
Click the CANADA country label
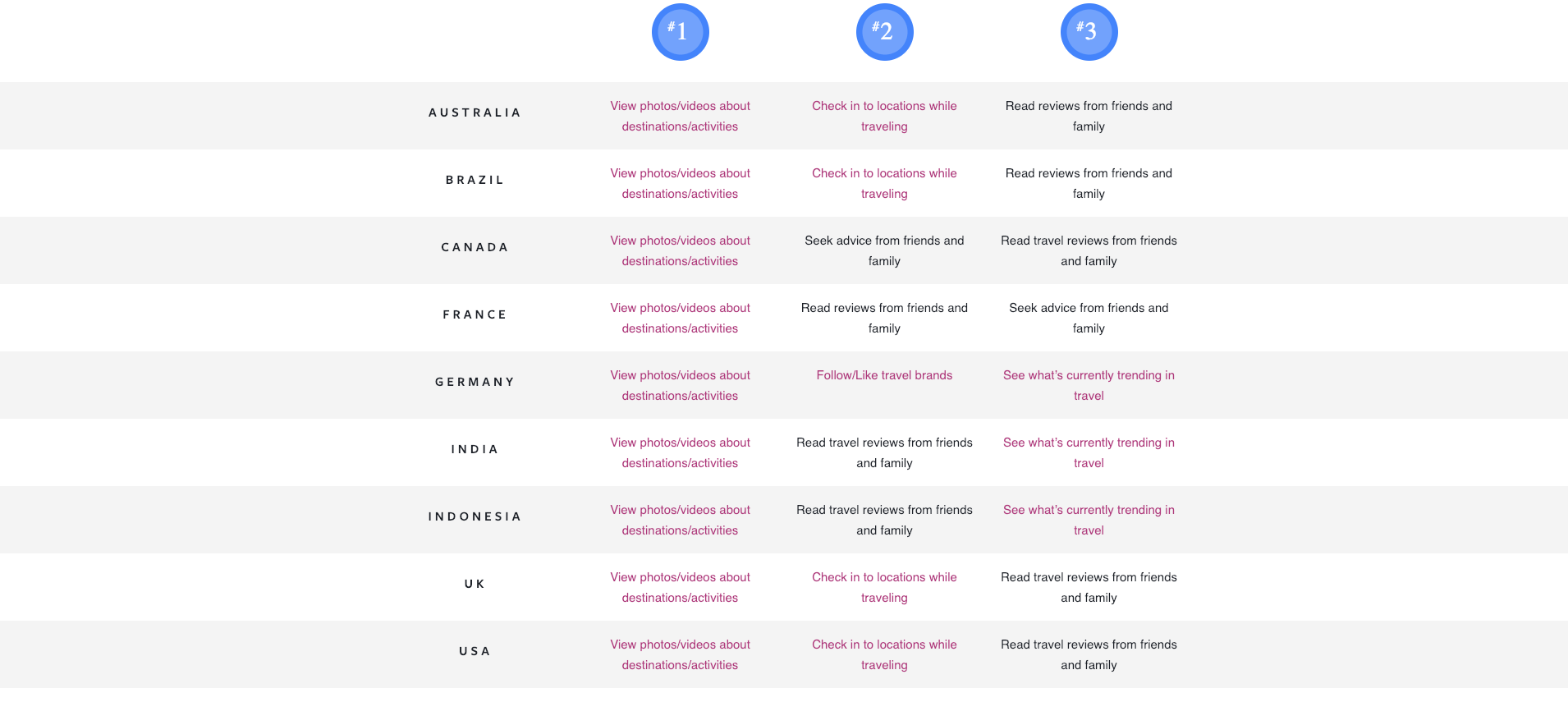(475, 247)
